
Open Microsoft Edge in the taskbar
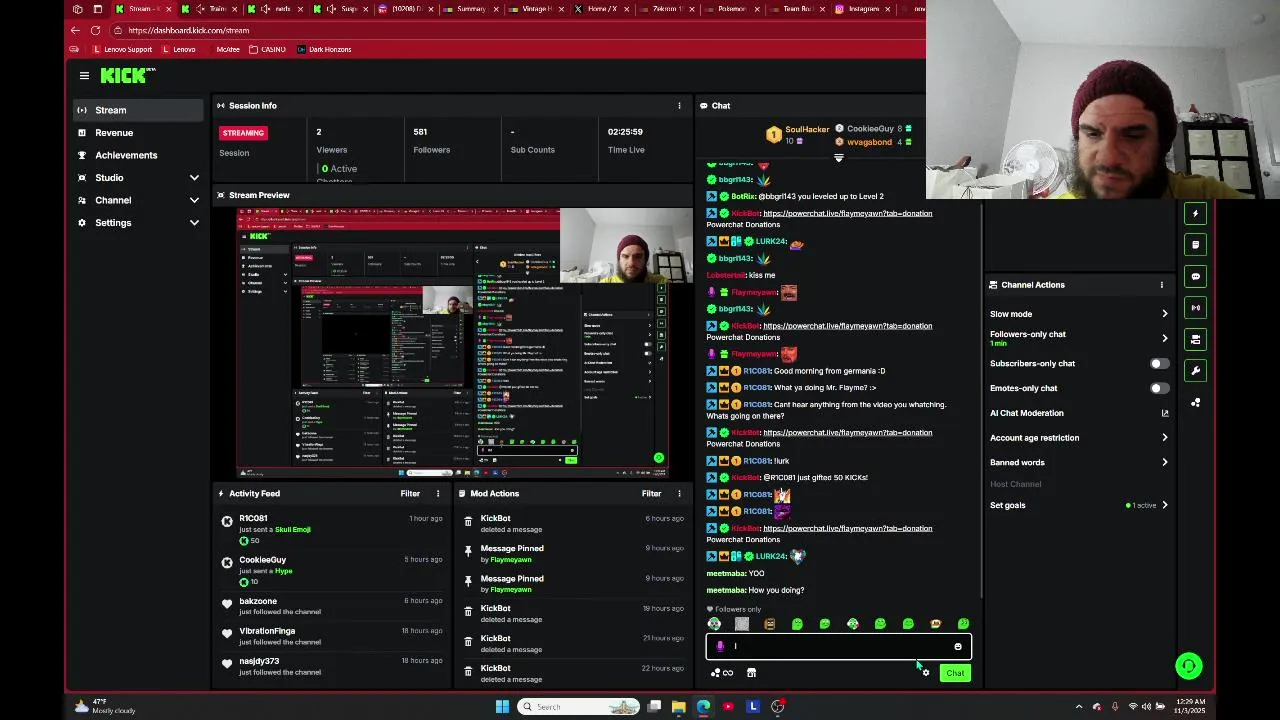(x=703, y=707)
